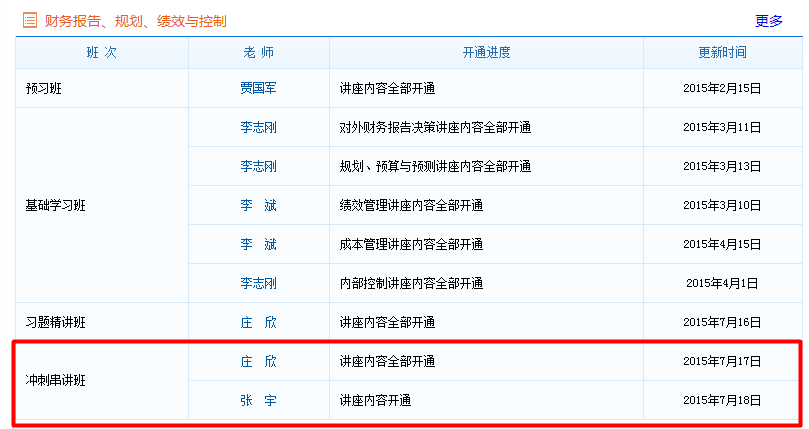The height and width of the screenshot is (429, 810).
Task: Open 李志刚 link in the 内部控制 row
Action: tap(258, 283)
